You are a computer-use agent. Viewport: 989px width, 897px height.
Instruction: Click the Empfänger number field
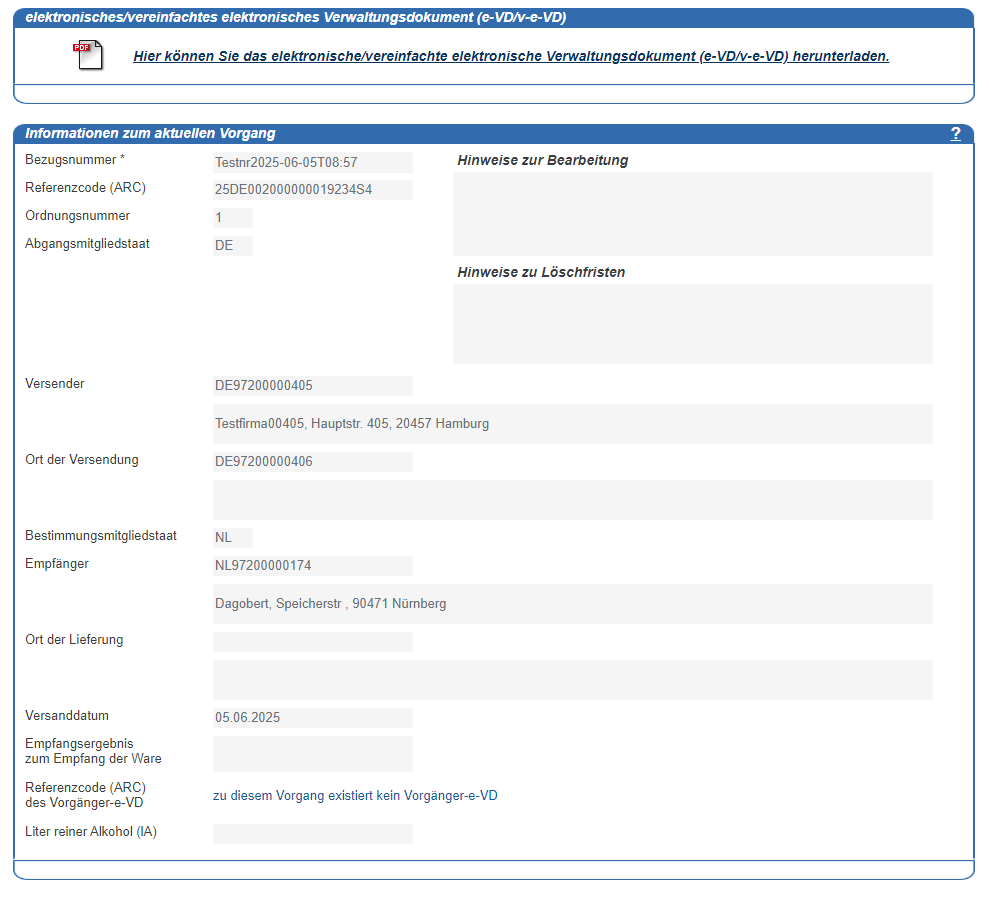click(x=312, y=566)
